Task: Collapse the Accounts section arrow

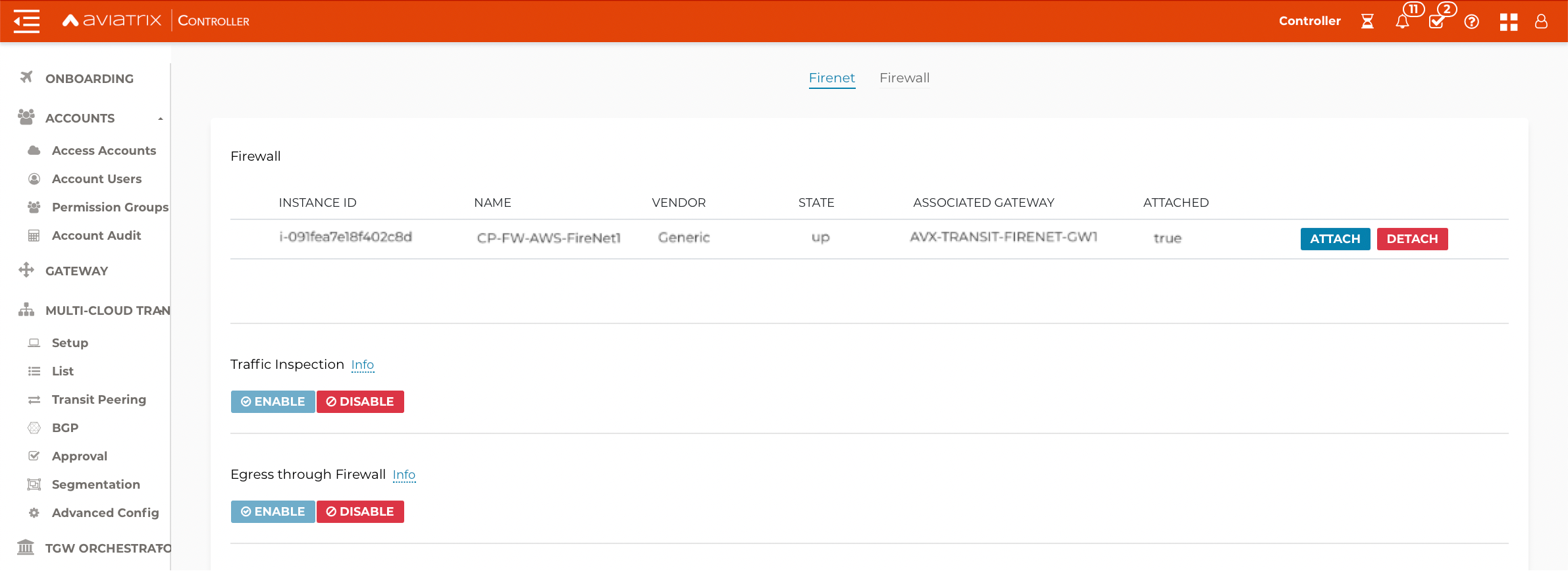Action: pos(160,119)
